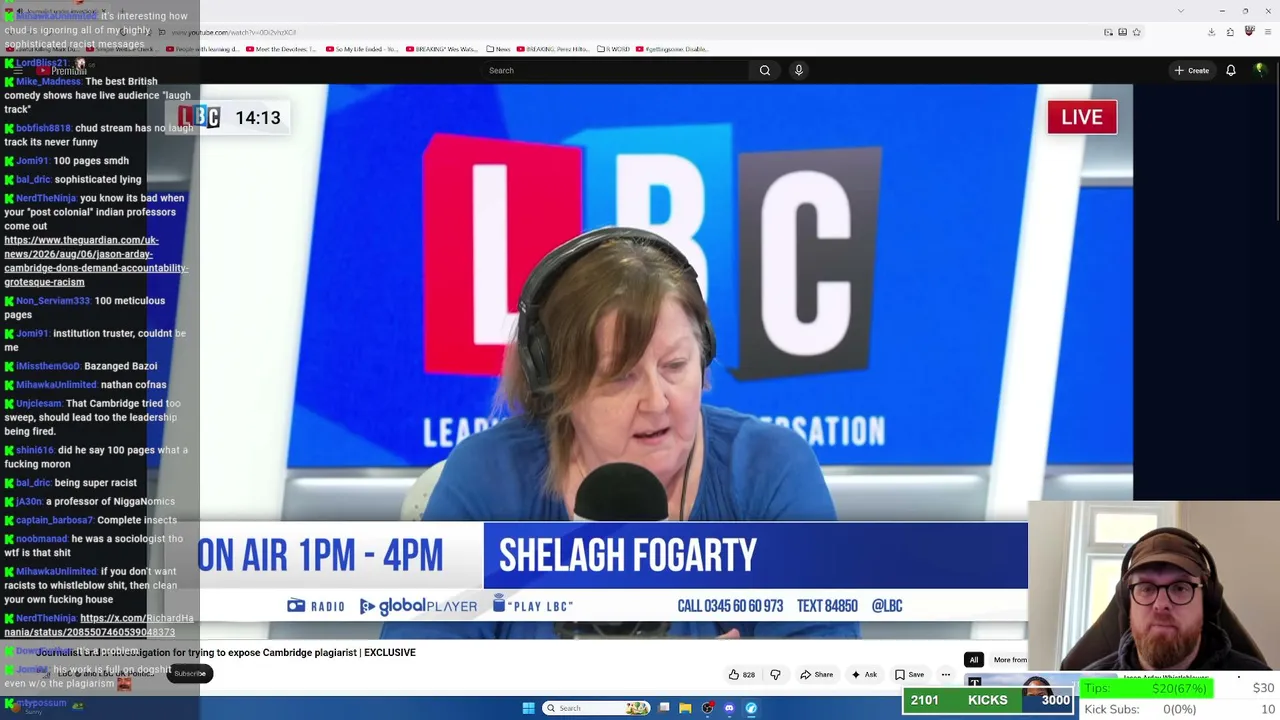Open the YouTube account avatar menu

1260,70
